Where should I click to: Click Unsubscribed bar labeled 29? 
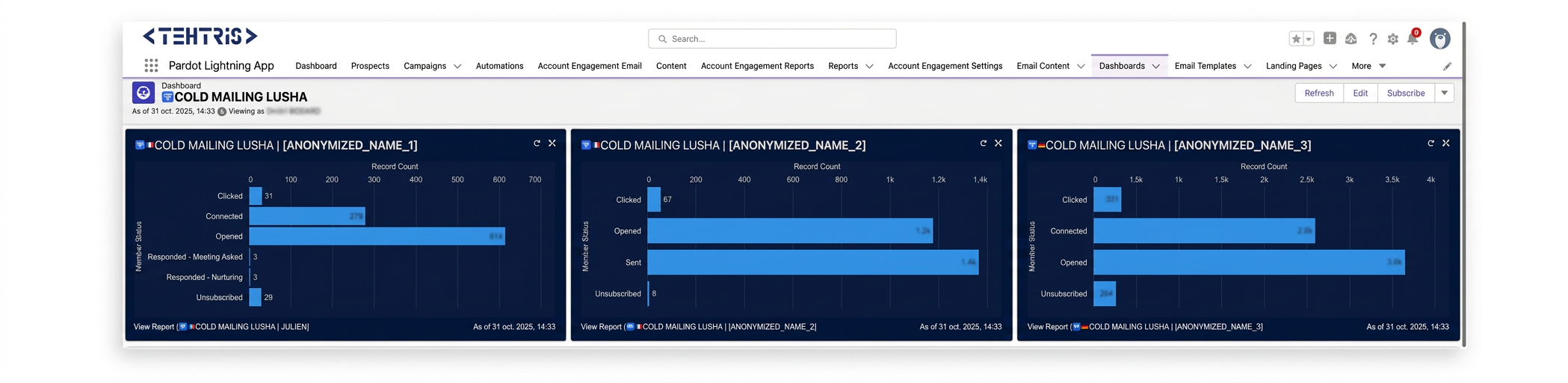(x=255, y=297)
